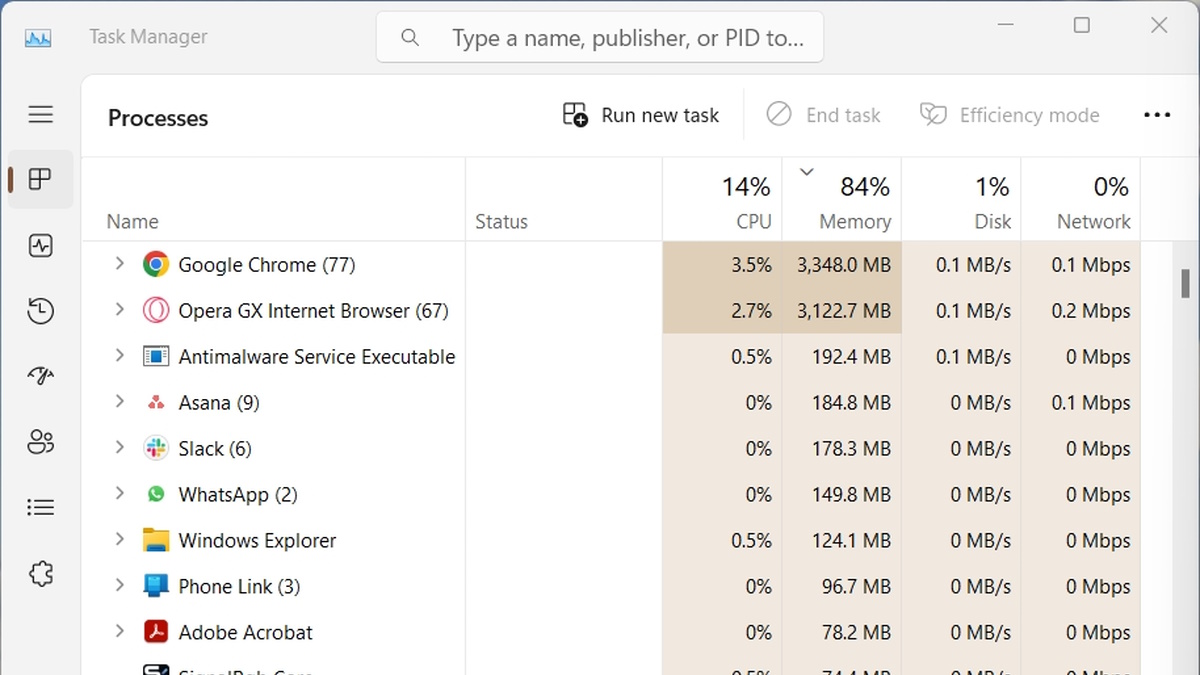
Task: Click the 0.2 Mbps network value
Action: [x=1091, y=311]
